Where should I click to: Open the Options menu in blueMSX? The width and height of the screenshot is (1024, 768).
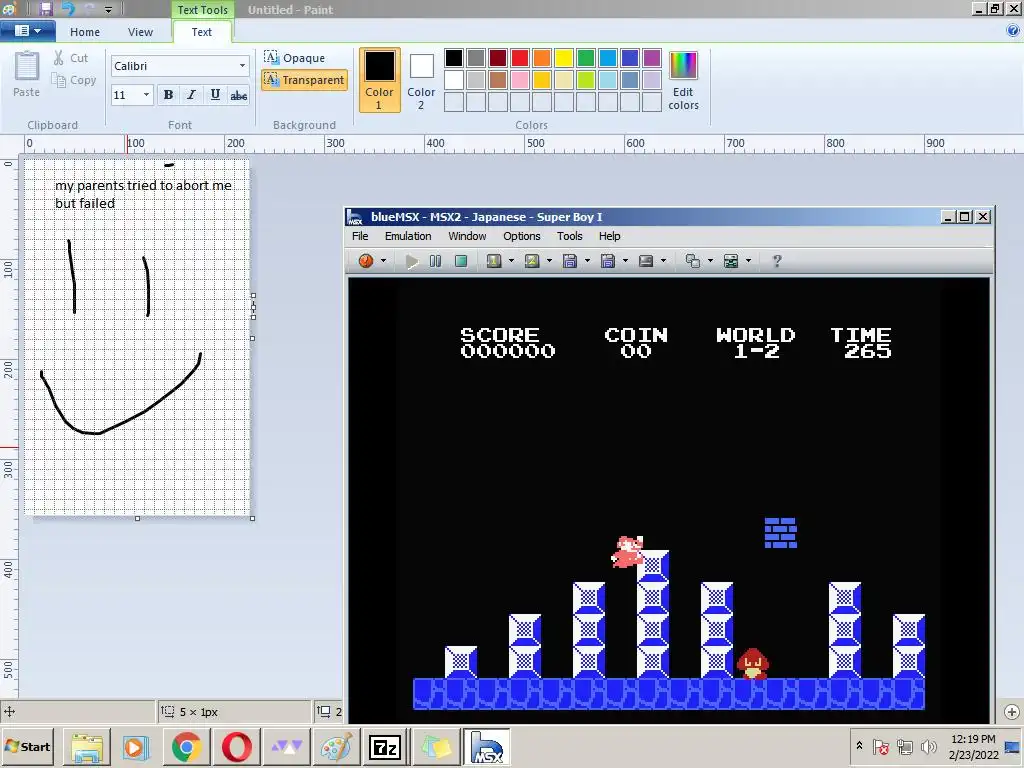522,236
